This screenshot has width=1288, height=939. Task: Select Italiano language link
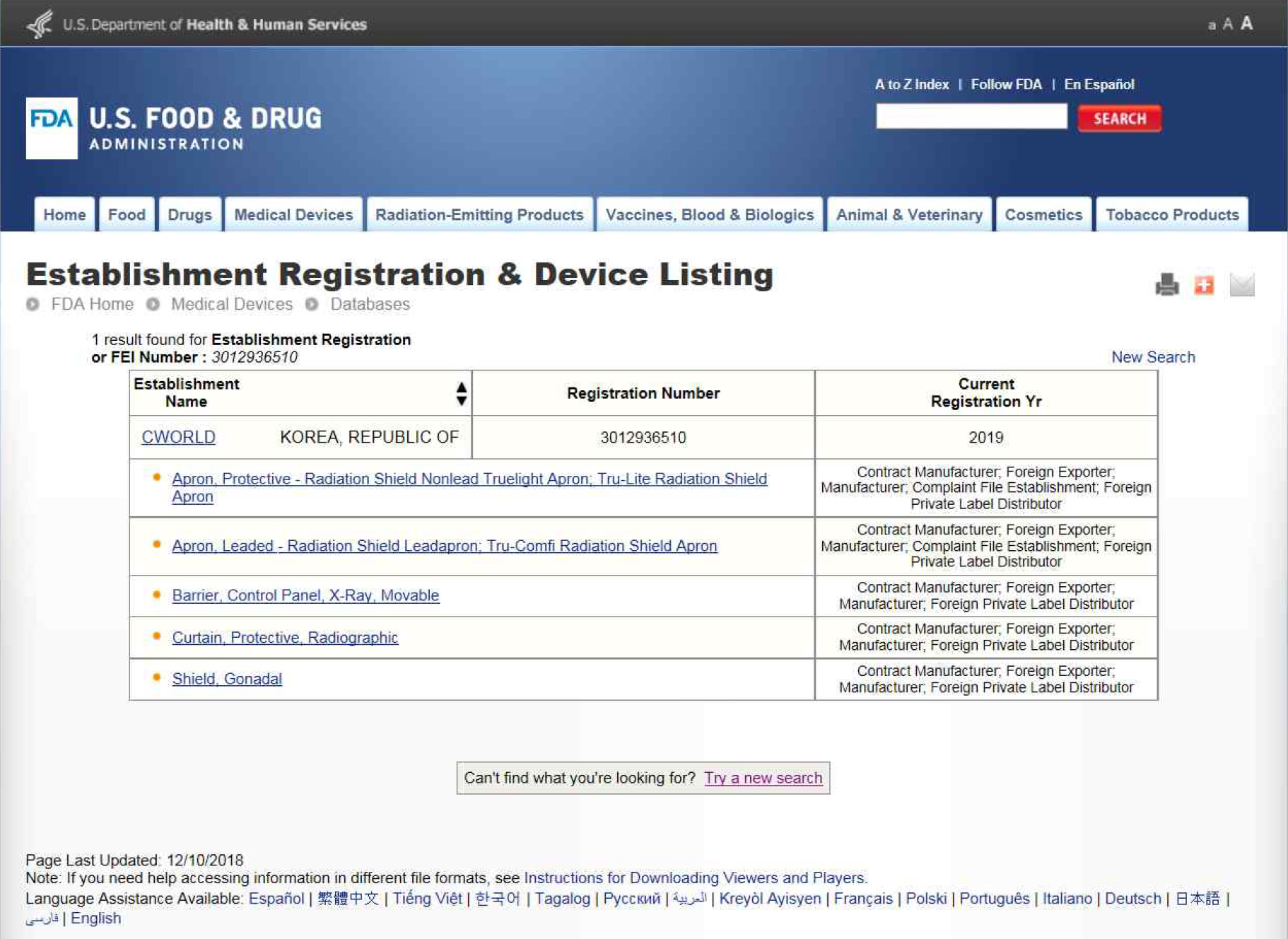[x=1067, y=898]
